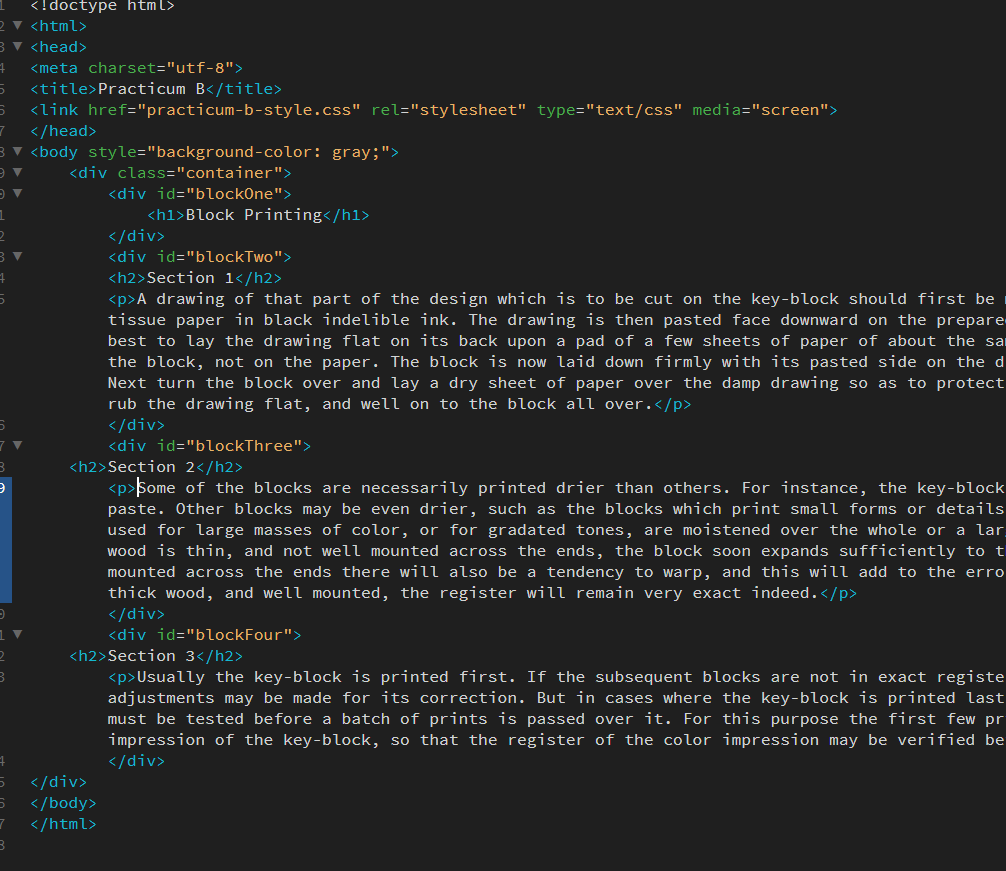The width and height of the screenshot is (1006, 871).
Task: Collapse the blockTwo div fold arrow
Action: pos(18,257)
